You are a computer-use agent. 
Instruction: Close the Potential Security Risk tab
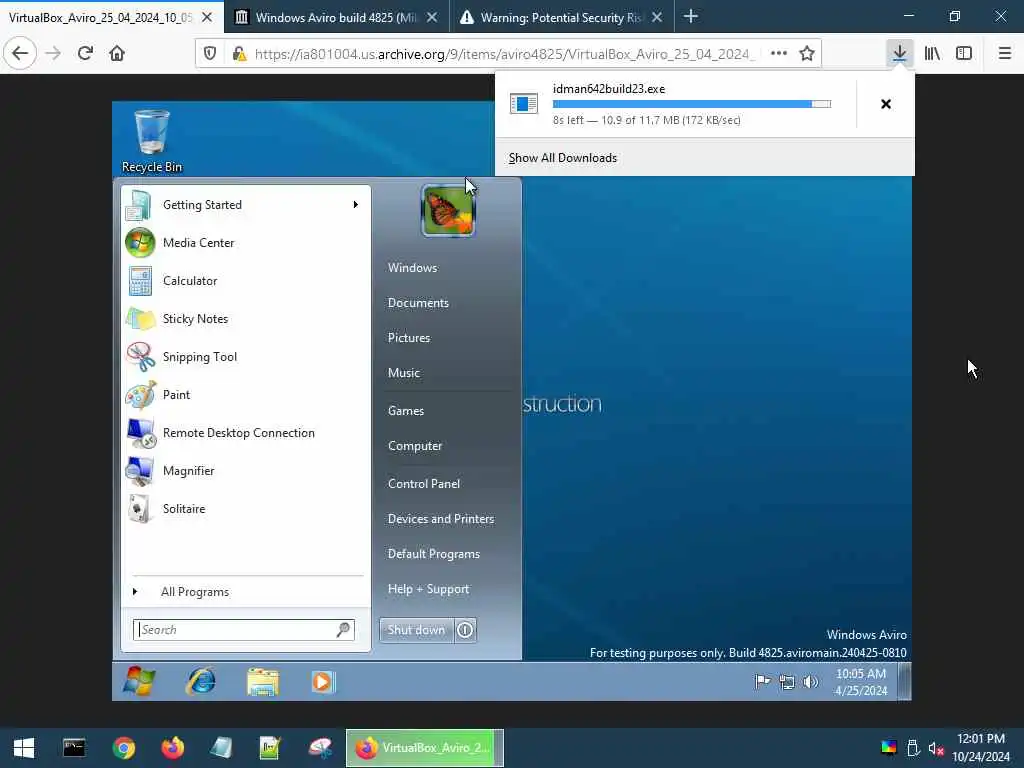click(657, 17)
